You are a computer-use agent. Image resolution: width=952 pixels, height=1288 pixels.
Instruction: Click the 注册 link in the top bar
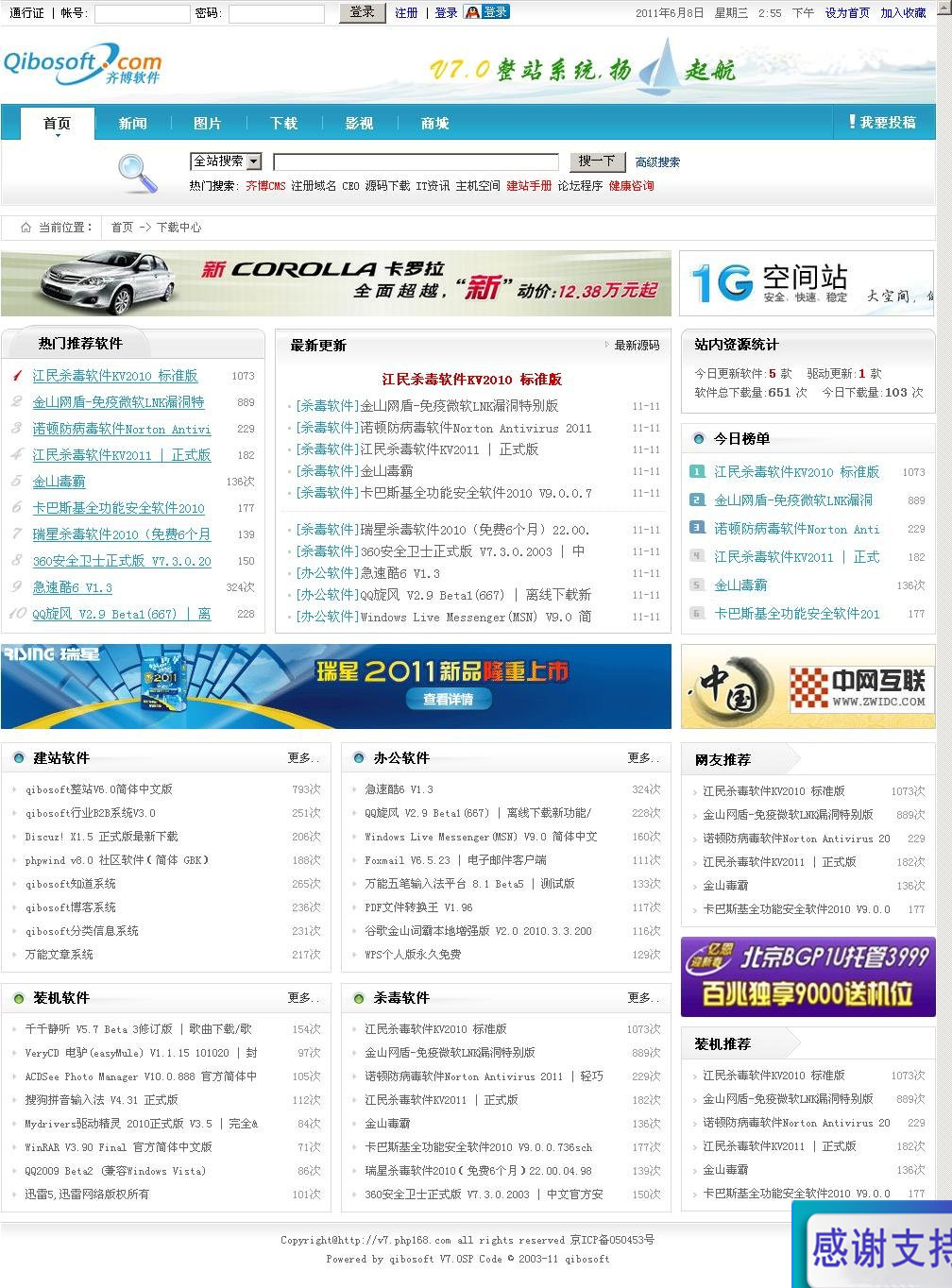pyautogui.click(x=406, y=13)
